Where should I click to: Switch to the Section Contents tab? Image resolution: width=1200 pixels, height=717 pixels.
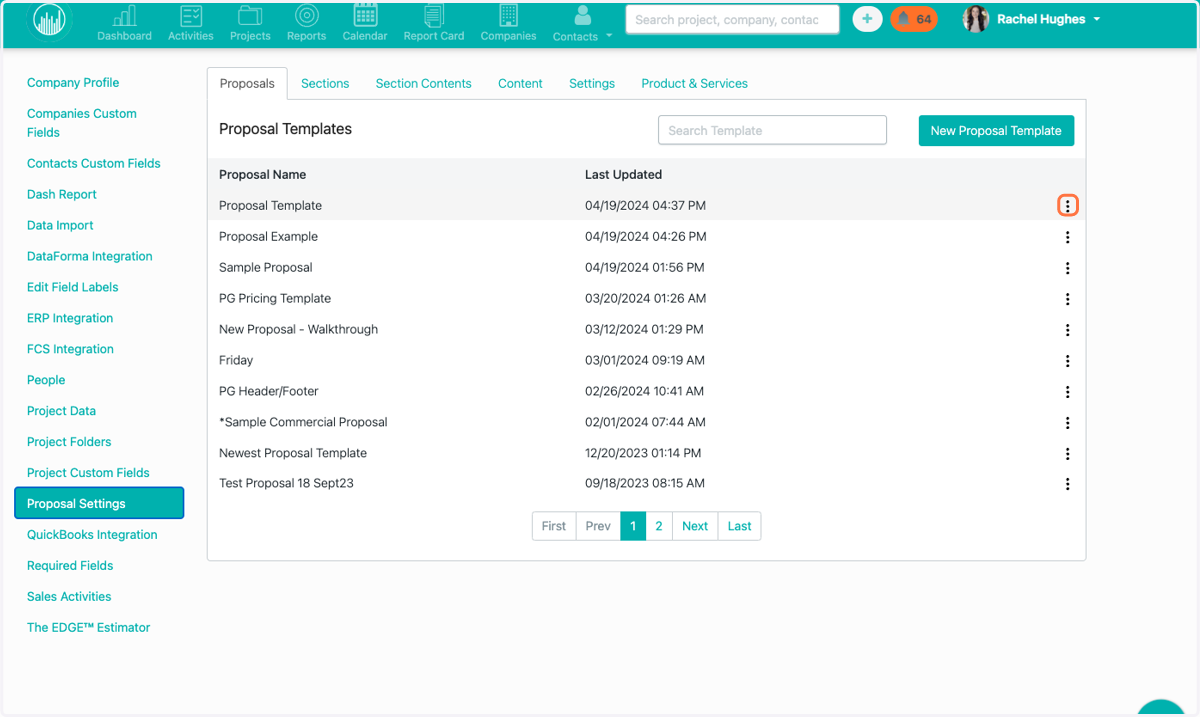[x=424, y=83]
